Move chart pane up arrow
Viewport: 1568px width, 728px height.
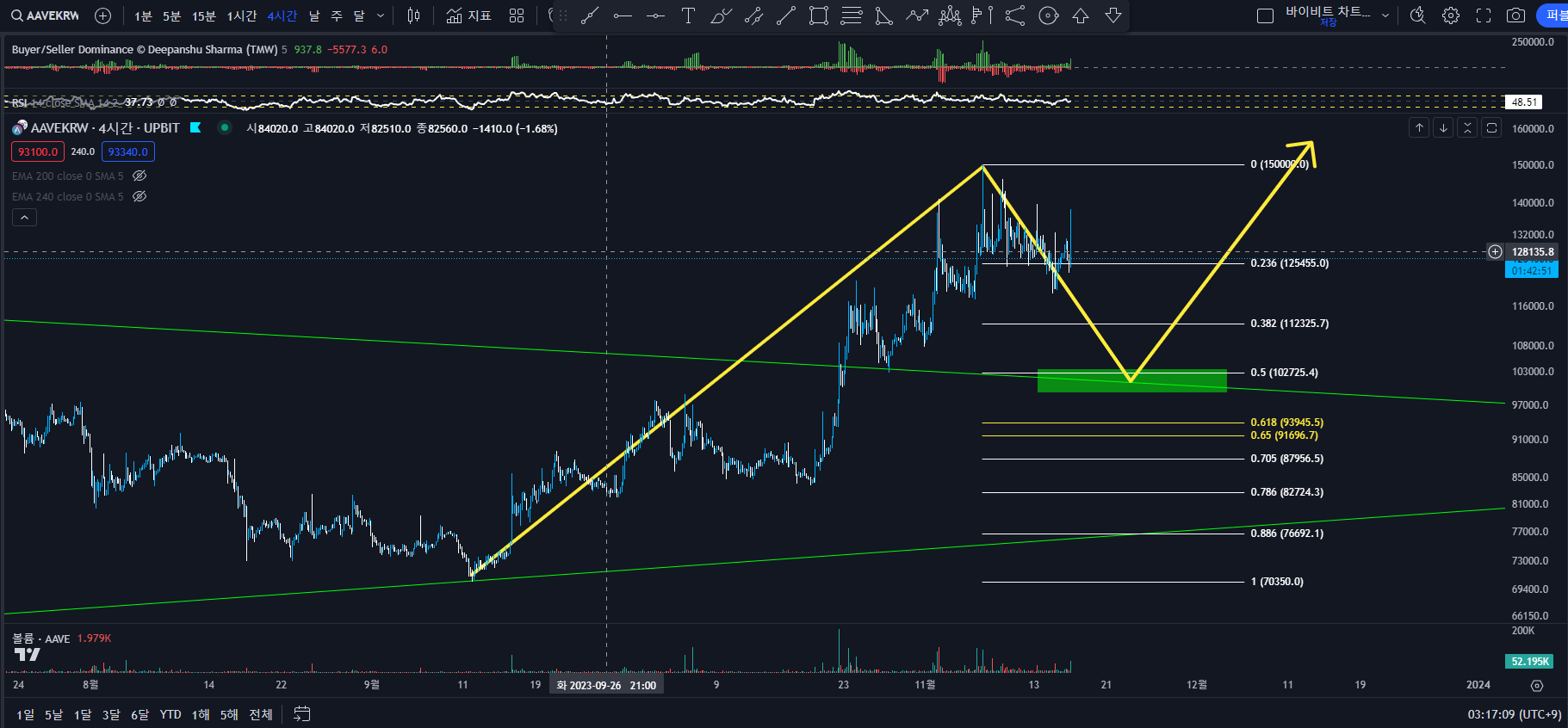(1419, 127)
